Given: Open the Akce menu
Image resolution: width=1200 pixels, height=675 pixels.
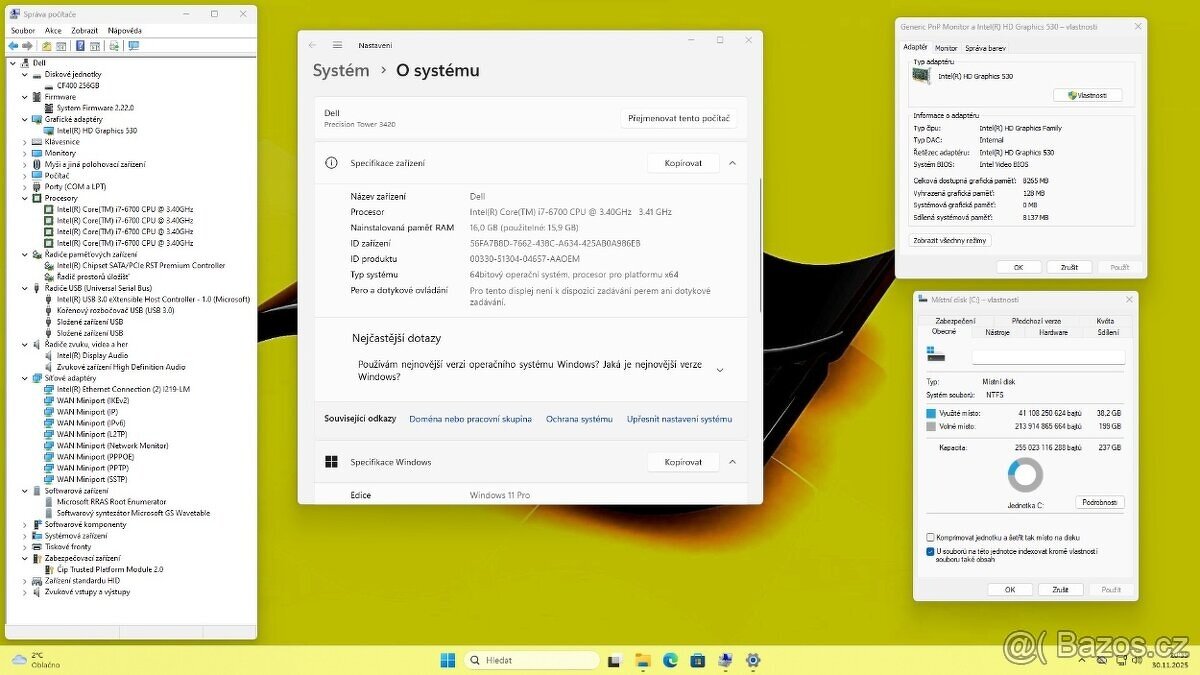Looking at the screenshot, I should pos(53,31).
